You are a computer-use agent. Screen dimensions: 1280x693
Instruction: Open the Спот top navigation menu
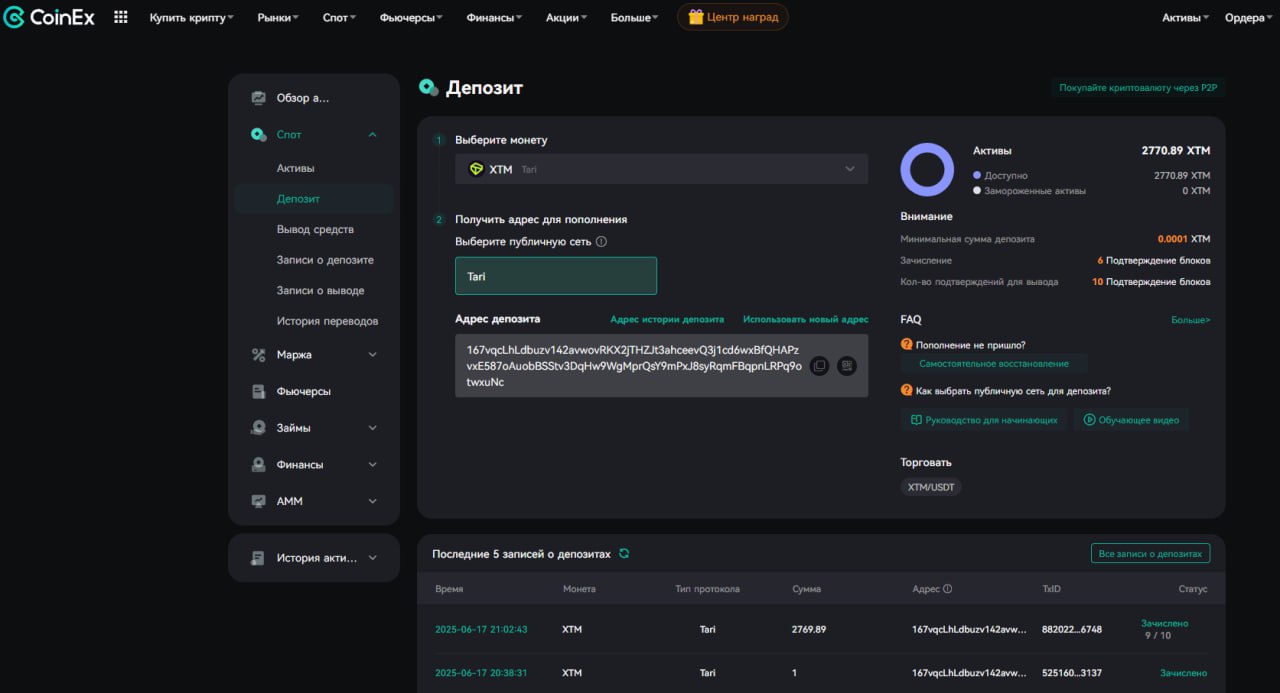pyautogui.click(x=339, y=17)
